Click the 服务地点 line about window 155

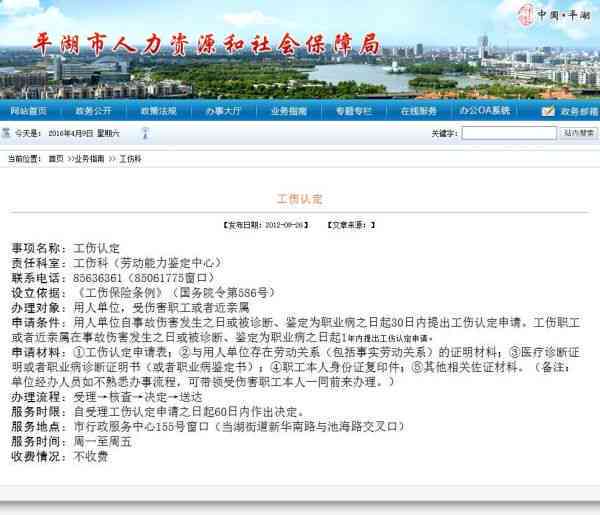[208, 427]
